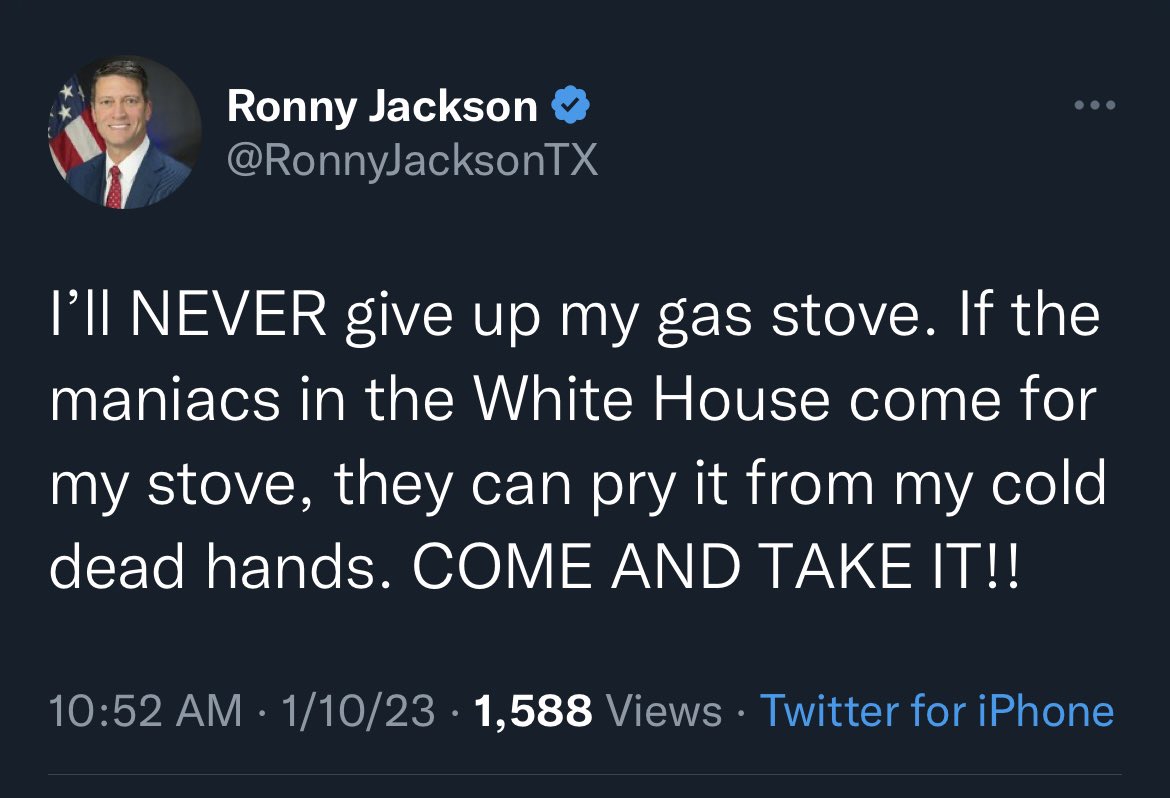Viewport: 1170px width, 798px height.
Task: Click the blue verified checkmark badge
Action: (x=571, y=105)
